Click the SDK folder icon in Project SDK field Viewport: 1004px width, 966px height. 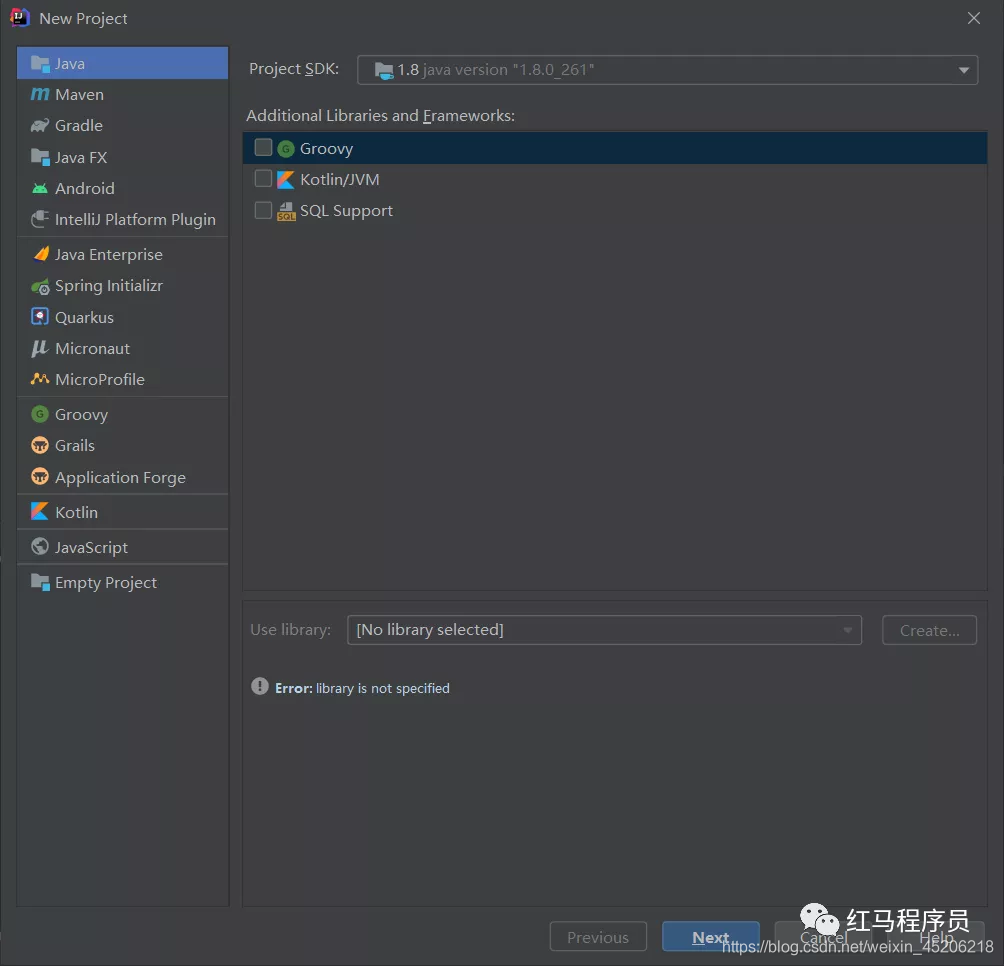[384, 70]
